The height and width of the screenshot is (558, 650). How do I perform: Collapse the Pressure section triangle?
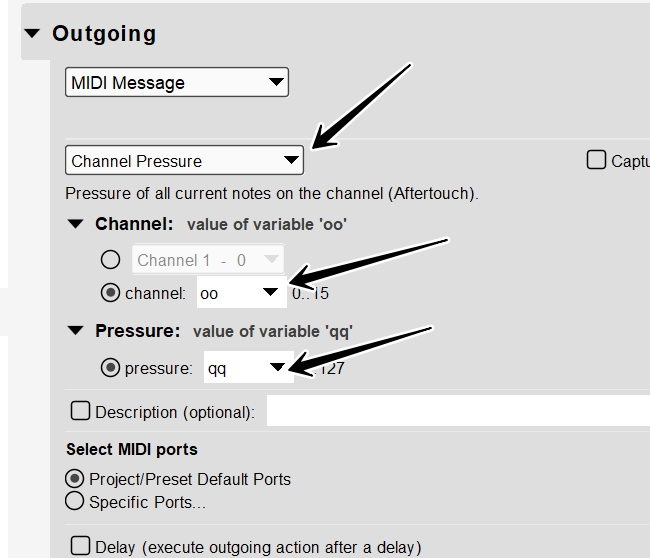click(x=76, y=331)
